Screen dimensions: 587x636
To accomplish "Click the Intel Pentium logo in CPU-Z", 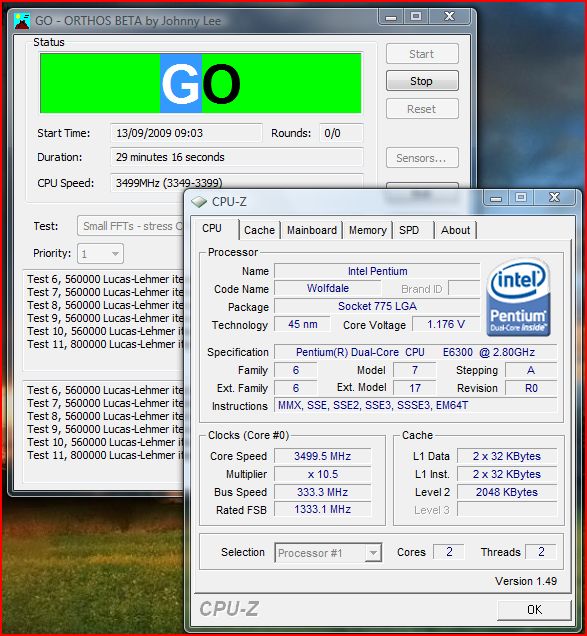I will click(518, 297).
